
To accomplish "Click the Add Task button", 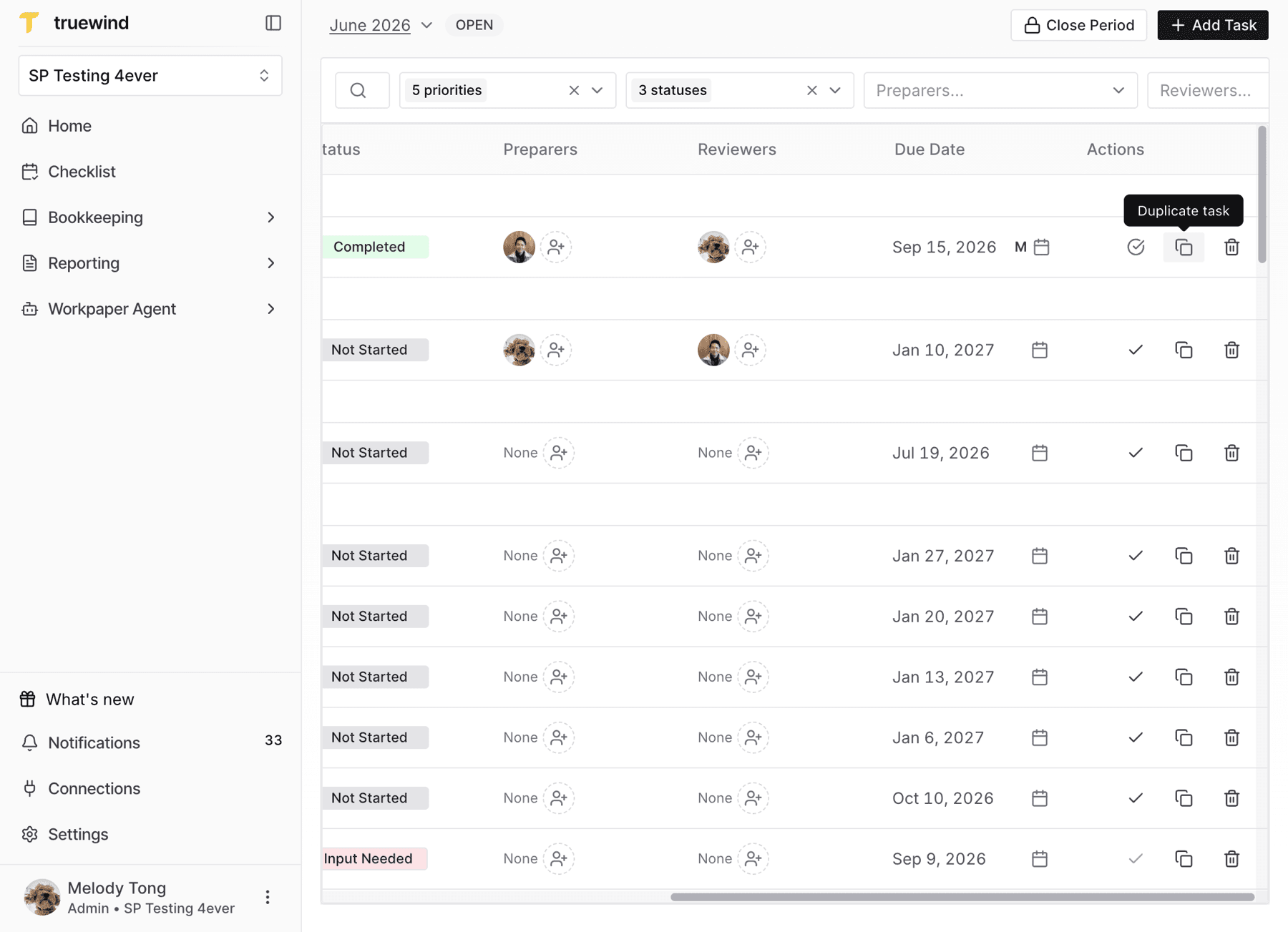I will click(1213, 25).
